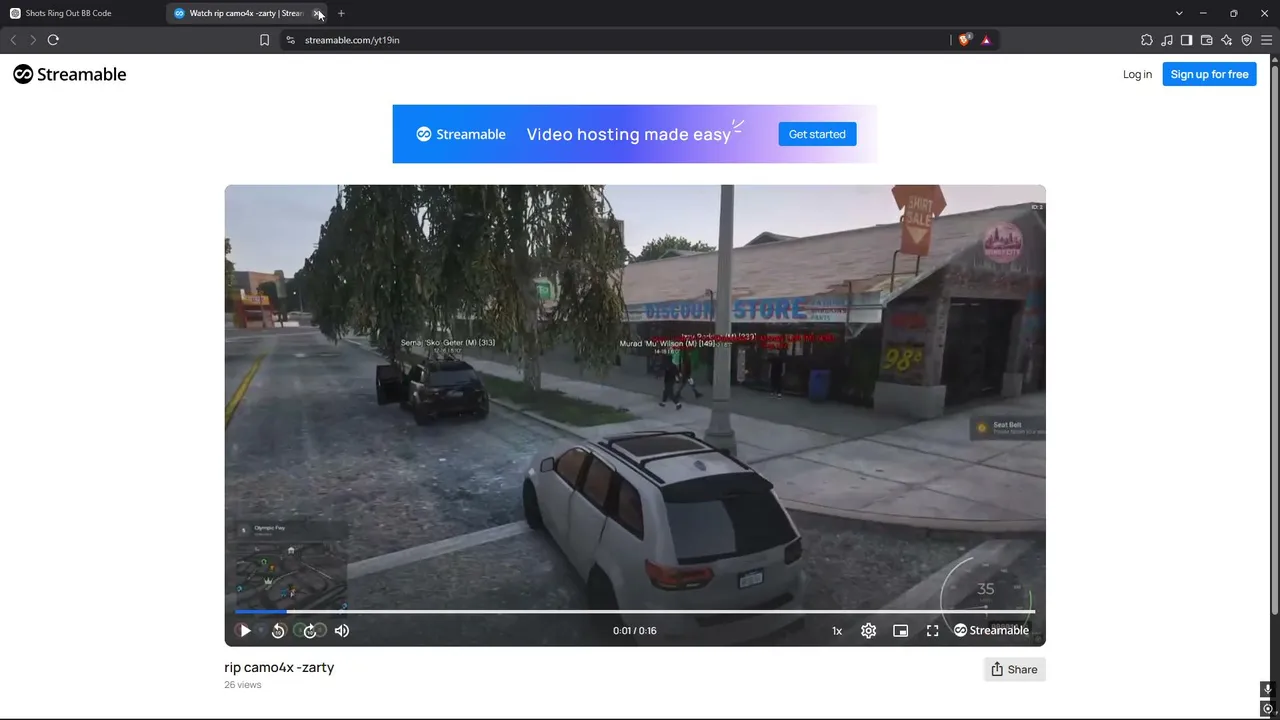Open a new browser tab
The image size is (1280, 720).
click(x=341, y=13)
